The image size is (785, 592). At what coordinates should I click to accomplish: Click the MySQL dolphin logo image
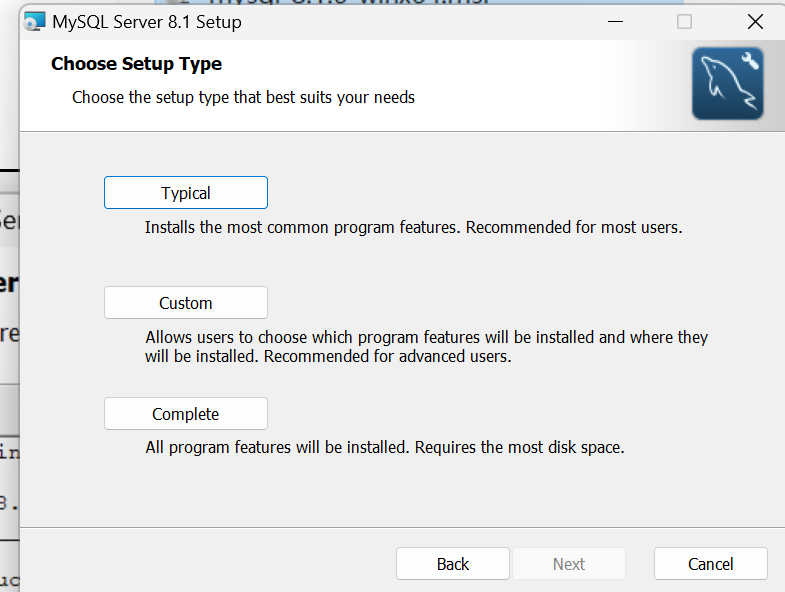[727, 84]
